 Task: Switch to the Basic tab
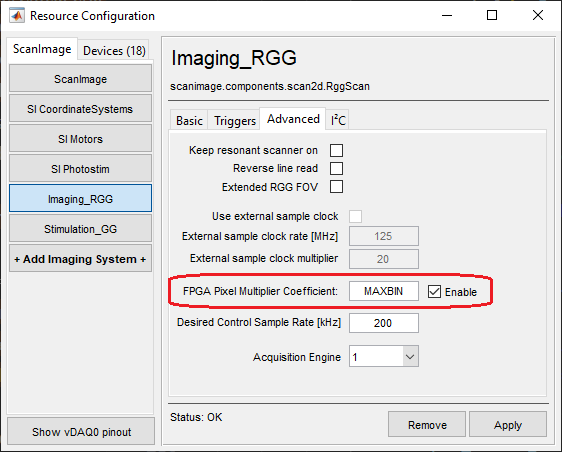(x=189, y=120)
